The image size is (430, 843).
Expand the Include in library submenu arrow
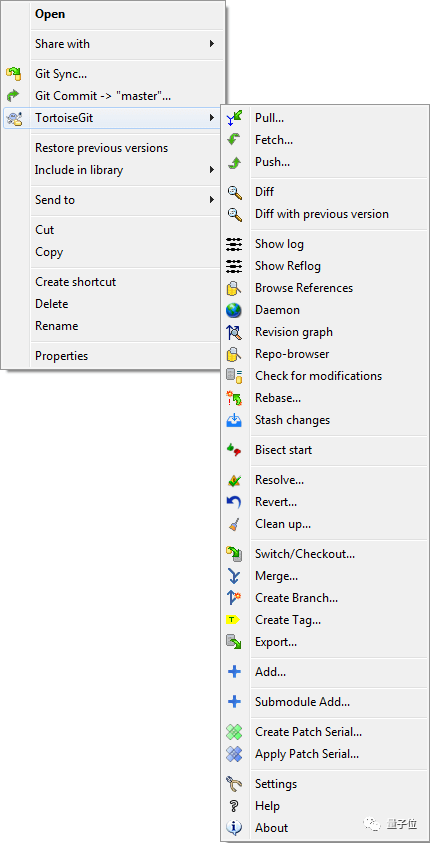212,170
